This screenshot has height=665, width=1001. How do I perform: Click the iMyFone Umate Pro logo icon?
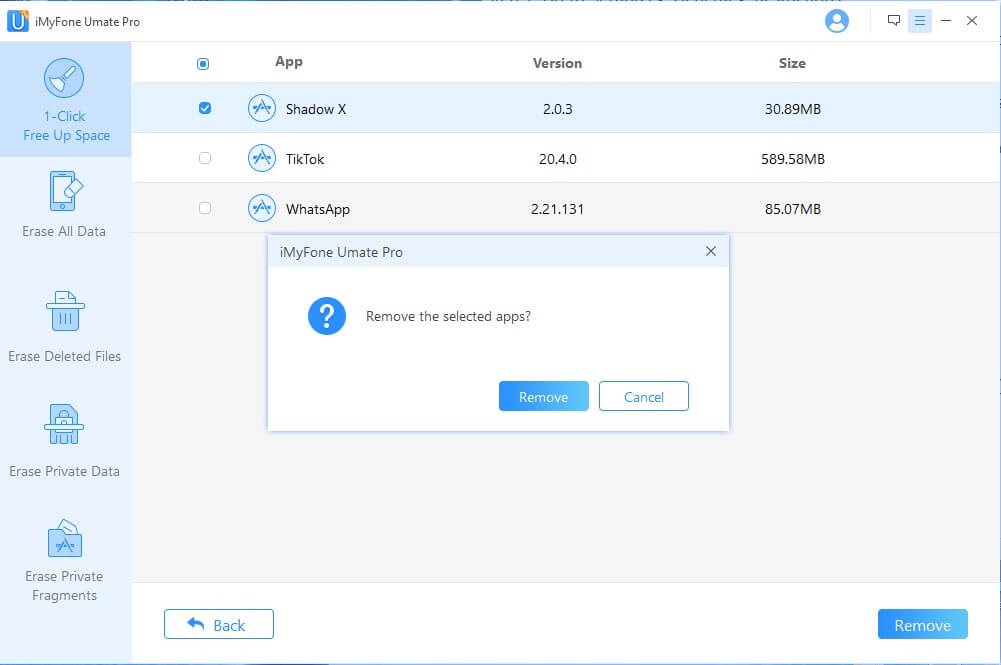[x=18, y=21]
